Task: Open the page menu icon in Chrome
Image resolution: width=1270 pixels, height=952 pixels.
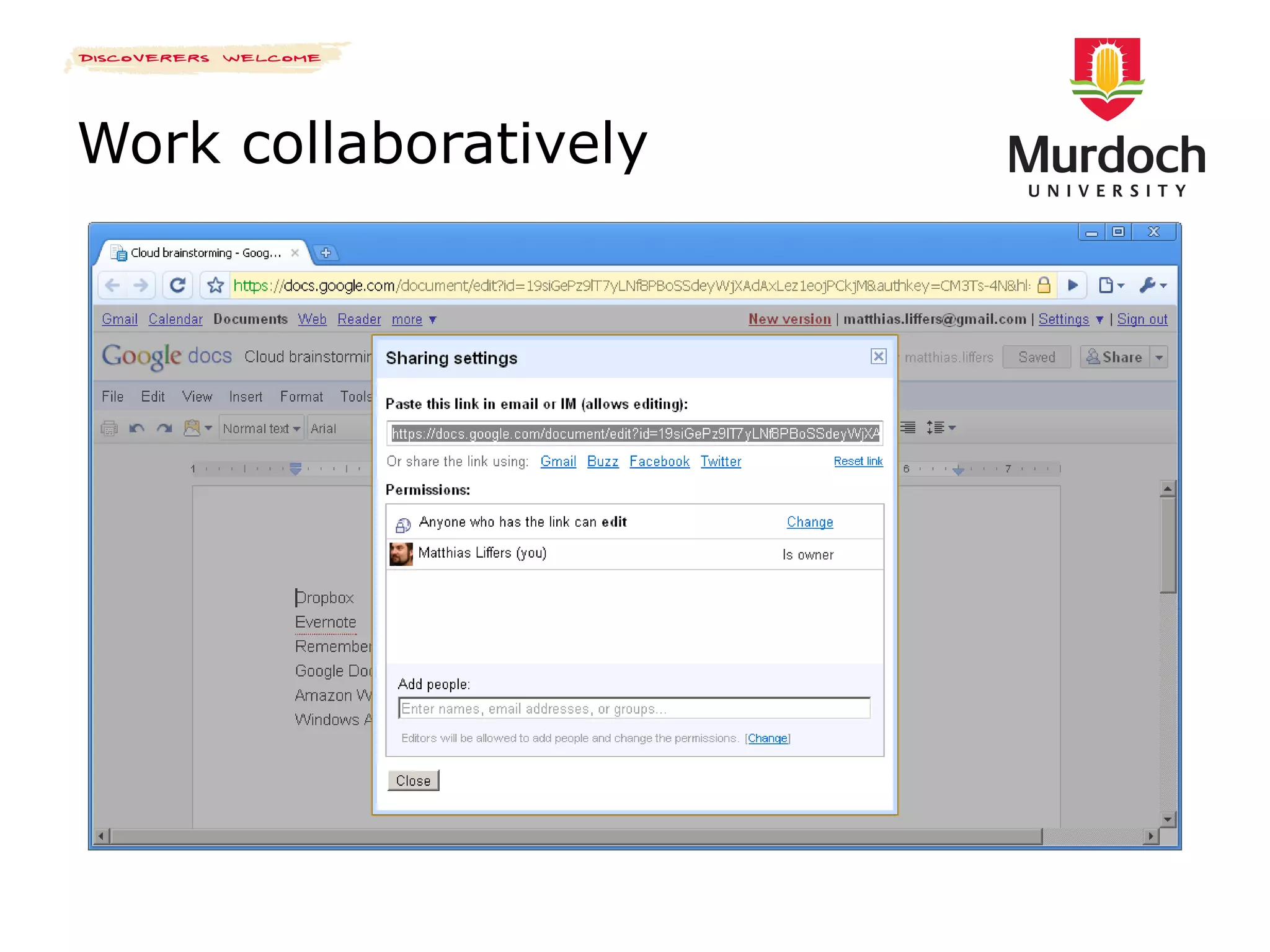Action: click(x=1111, y=285)
